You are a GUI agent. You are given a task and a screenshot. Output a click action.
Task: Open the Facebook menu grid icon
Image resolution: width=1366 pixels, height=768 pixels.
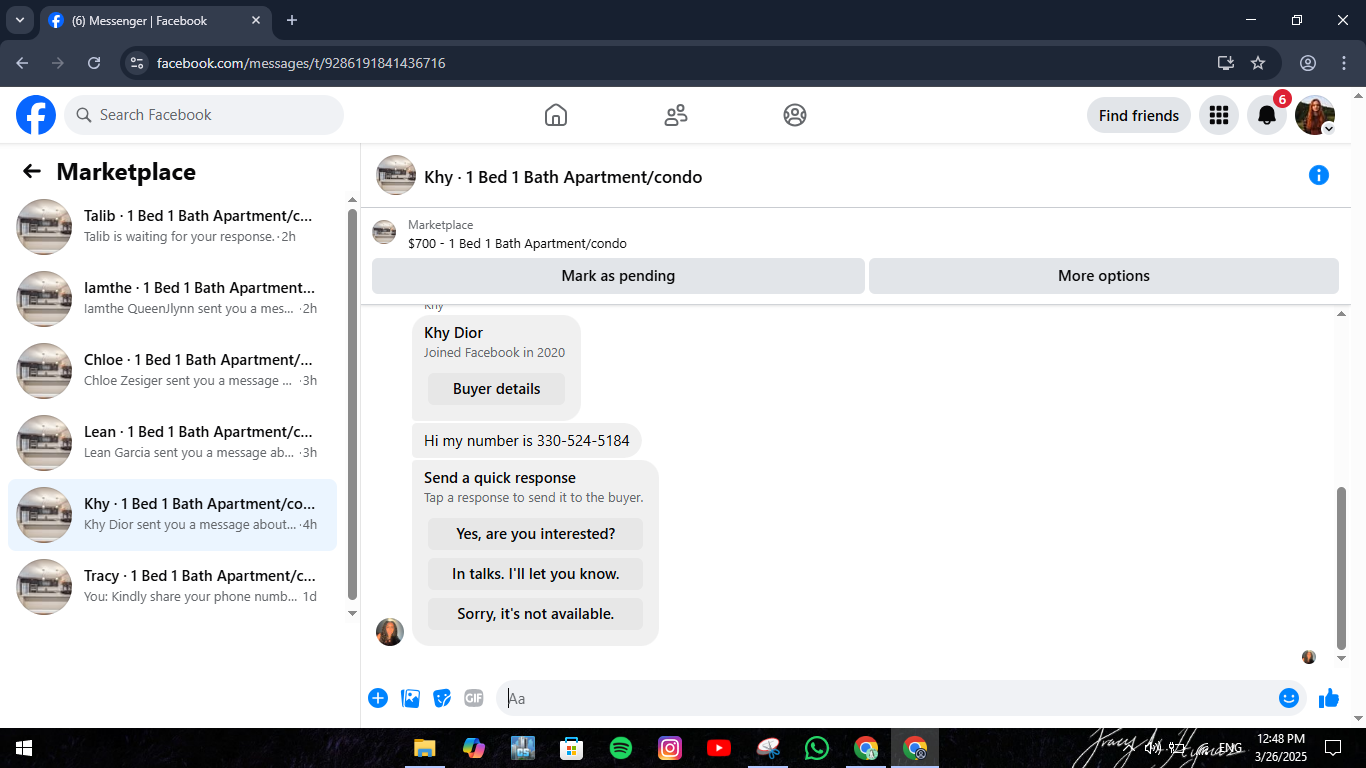pyautogui.click(x=1218, y=115)
